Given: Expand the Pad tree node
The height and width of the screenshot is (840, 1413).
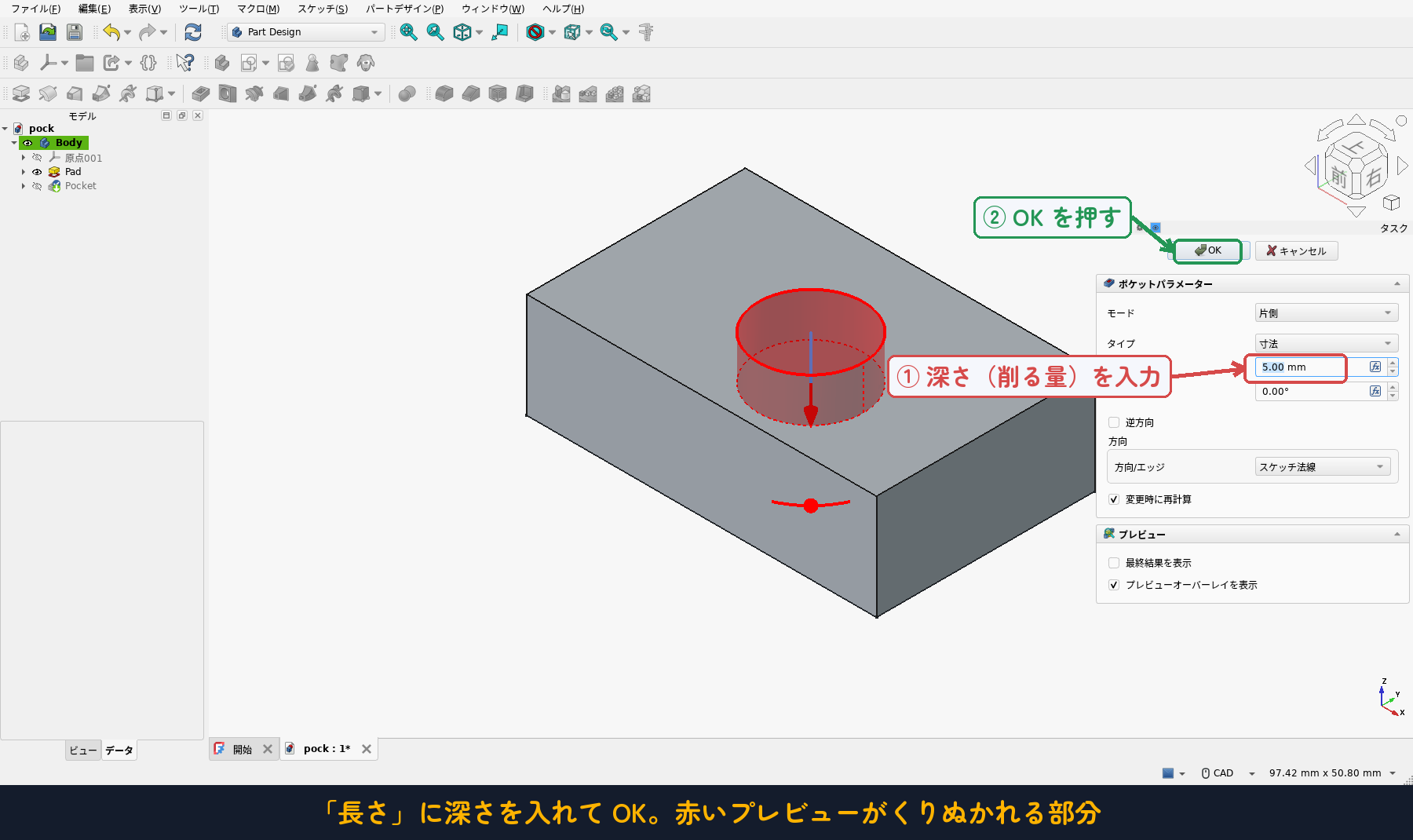Looking at the screenshot, I should coord(24,172).
